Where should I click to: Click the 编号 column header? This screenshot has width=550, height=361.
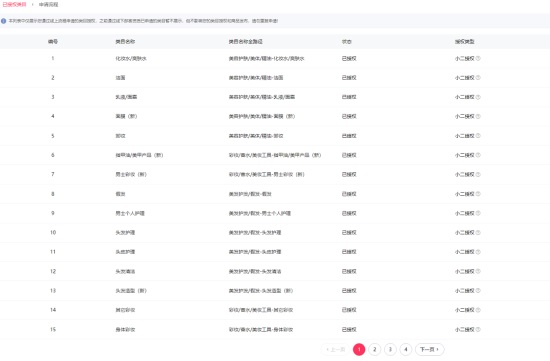(53, 41)
